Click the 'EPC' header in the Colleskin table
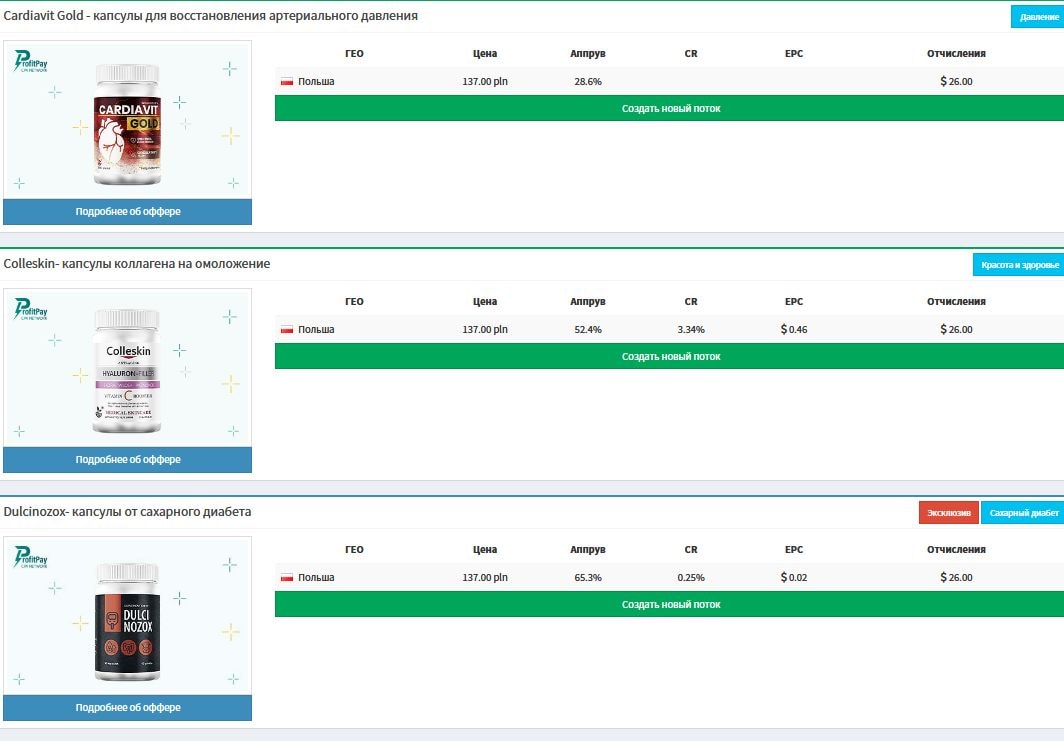The image size is (1064, 741). tap(794, 302)
